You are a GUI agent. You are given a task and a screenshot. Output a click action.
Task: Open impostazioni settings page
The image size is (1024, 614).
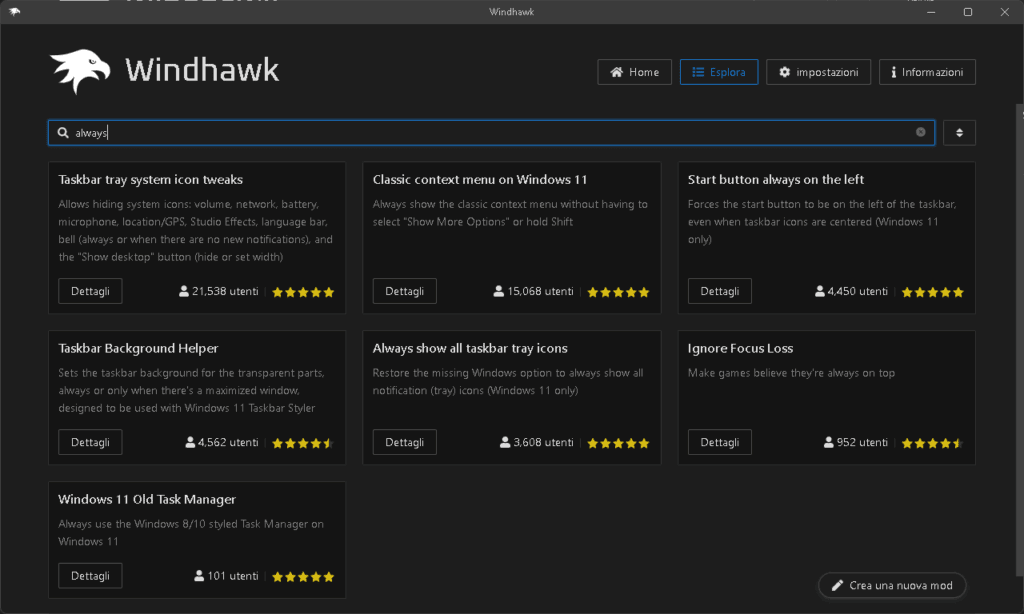[x=818, y=72]
